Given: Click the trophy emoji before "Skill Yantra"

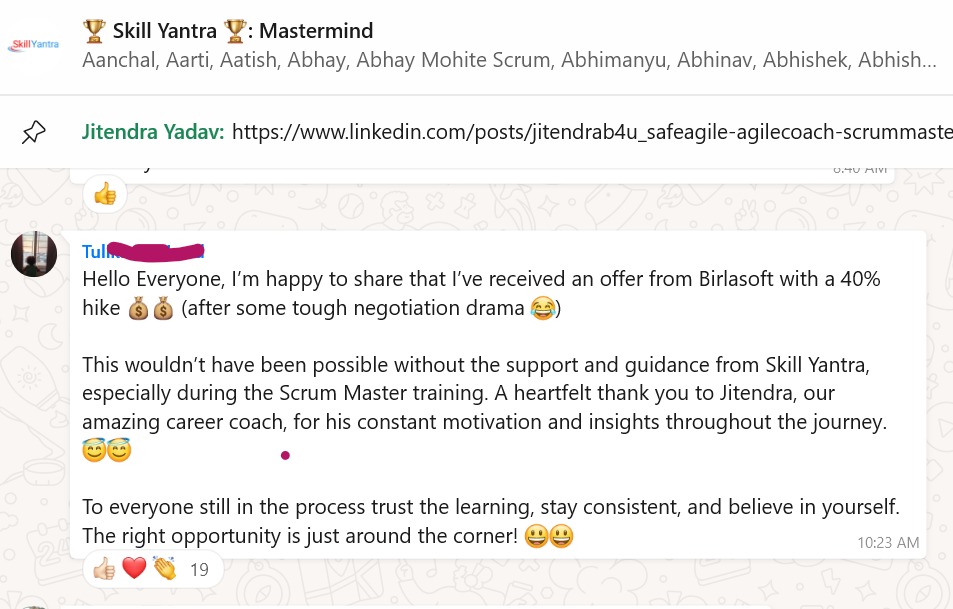Looking at the screenshot, I should point(94,31).
